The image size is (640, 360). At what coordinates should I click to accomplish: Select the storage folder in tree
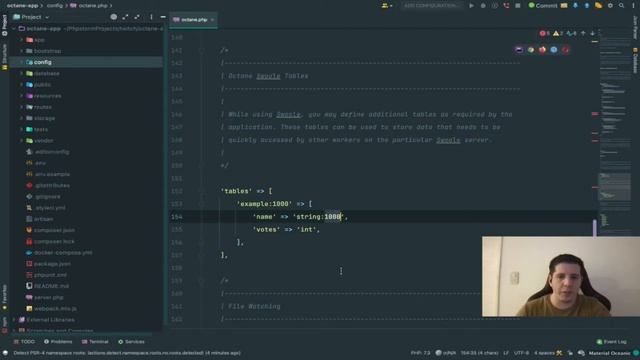44,118
